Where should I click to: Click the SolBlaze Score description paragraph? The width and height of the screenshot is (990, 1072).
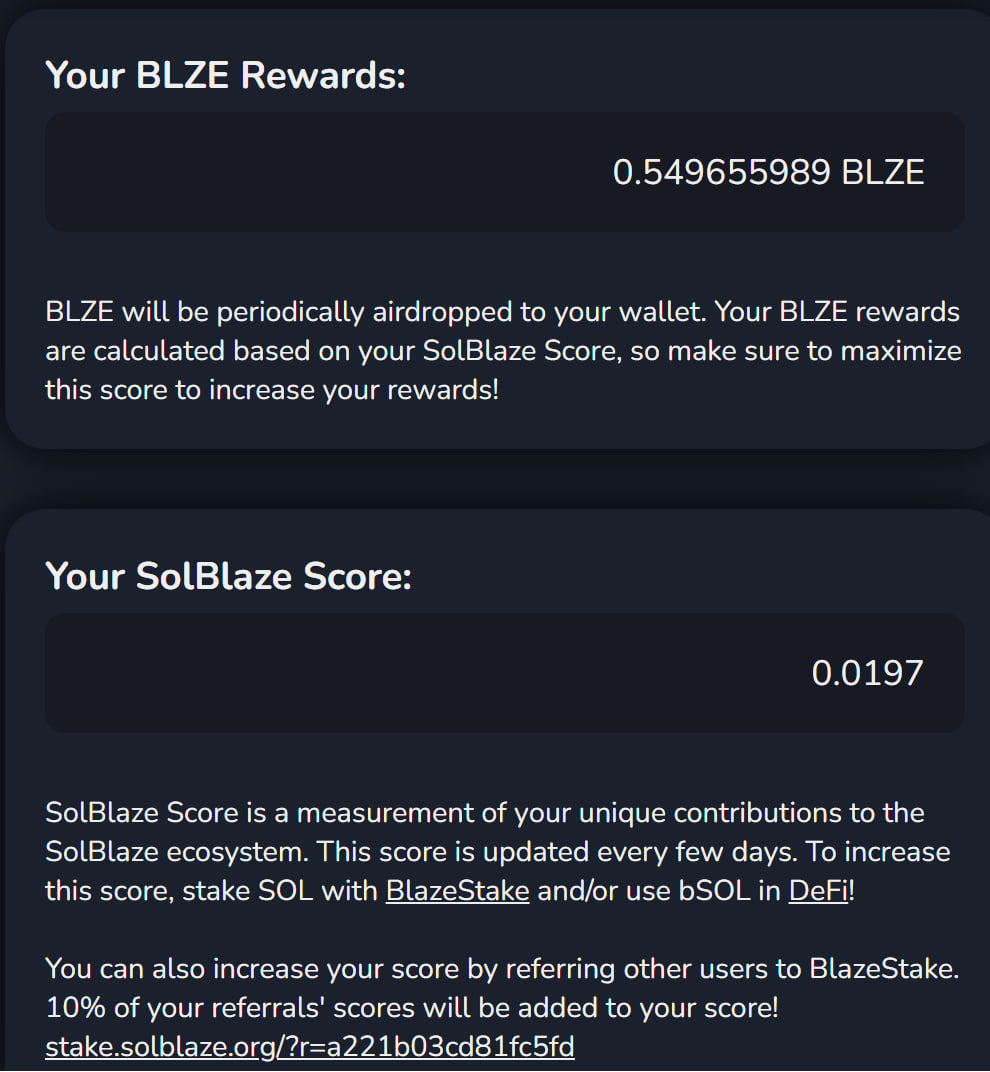tap(497, 851)
